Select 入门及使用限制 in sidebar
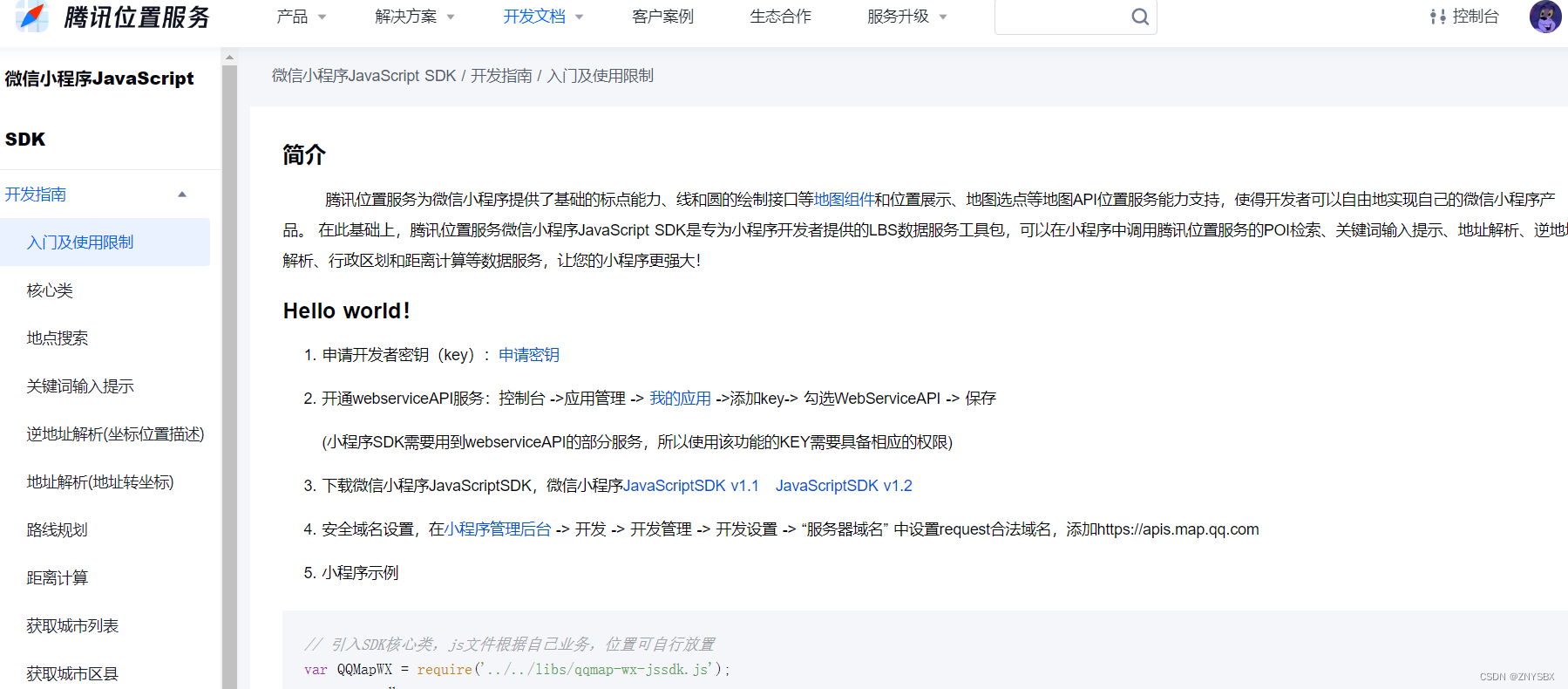The image size is (1568, 689). (105, 242)
